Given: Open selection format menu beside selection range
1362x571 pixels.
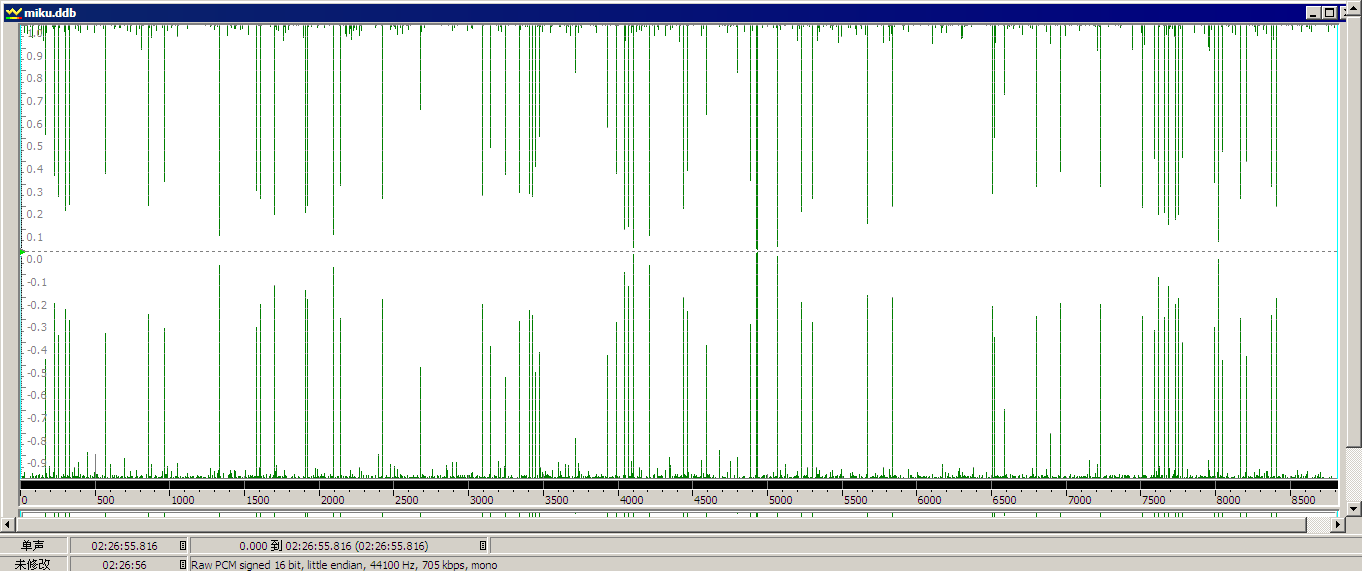Looking at the screenshot, I should pyautogui.click(x=483, y=546).
